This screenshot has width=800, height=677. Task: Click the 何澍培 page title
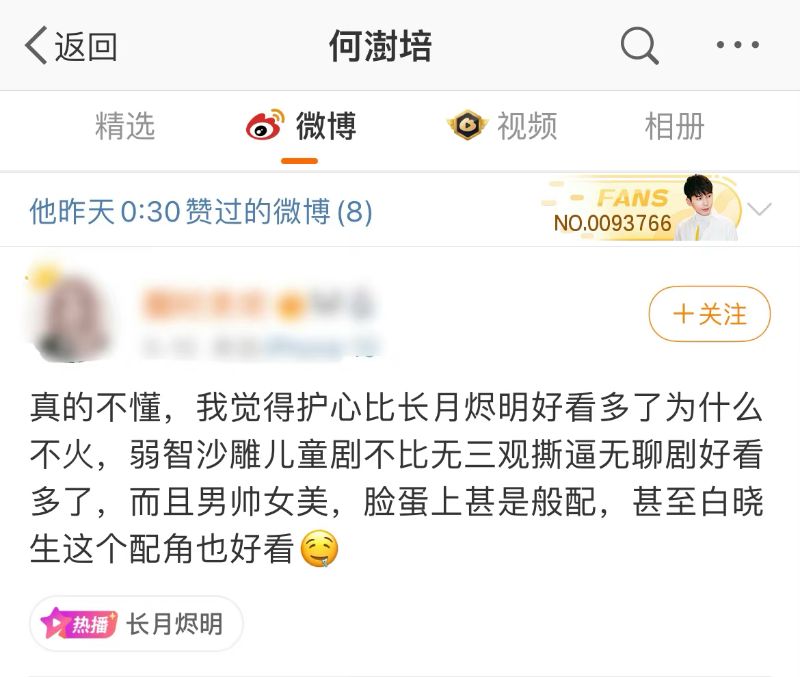click(x=380, y=46)
